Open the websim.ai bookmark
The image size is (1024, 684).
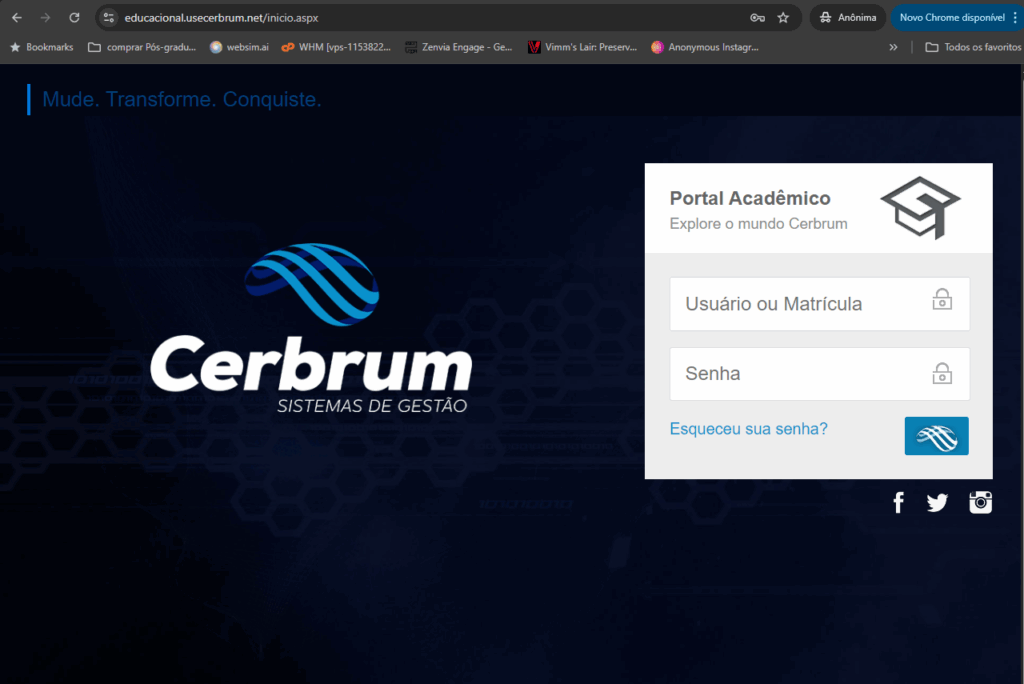(x=239, y=47)
